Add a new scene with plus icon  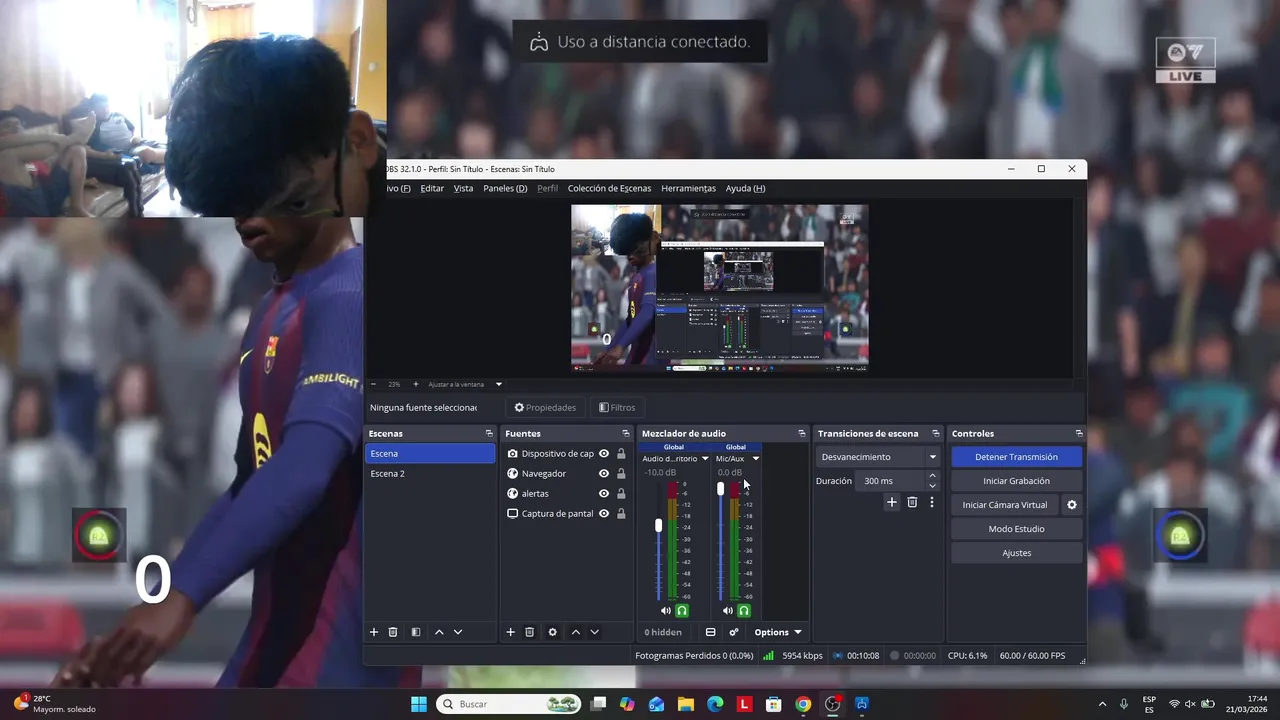374,632
